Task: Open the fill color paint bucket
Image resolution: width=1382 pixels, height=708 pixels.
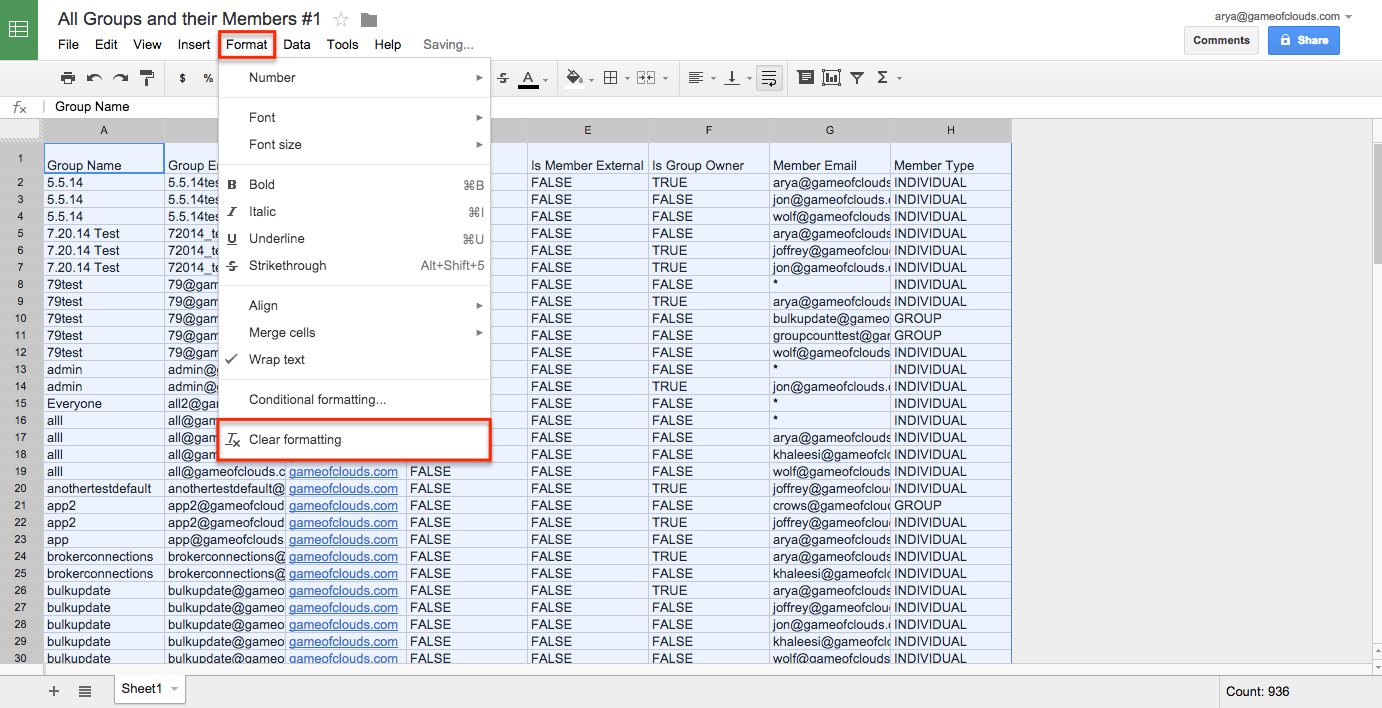Action: [574, 78]
